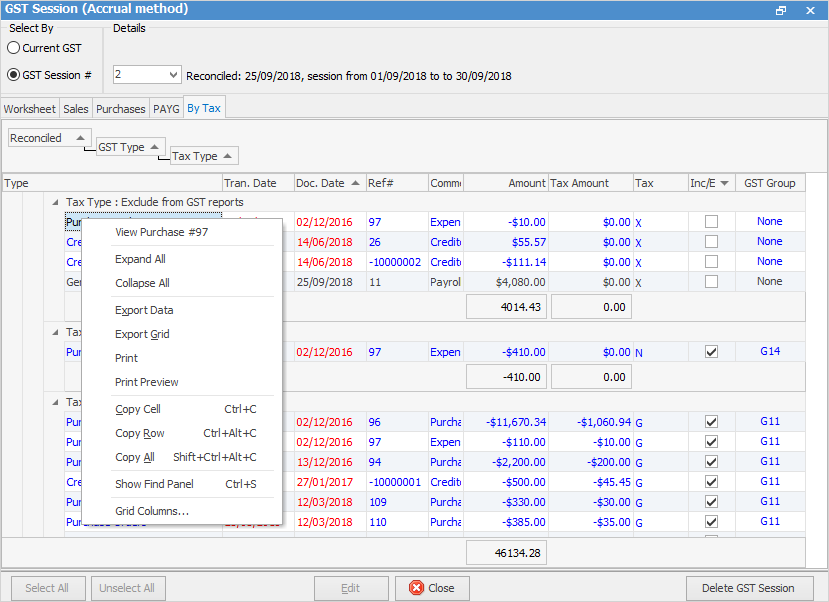Click the Delete GST Session button
The height and width of the screenshot is (602, 829).
(x=748, y=588)
